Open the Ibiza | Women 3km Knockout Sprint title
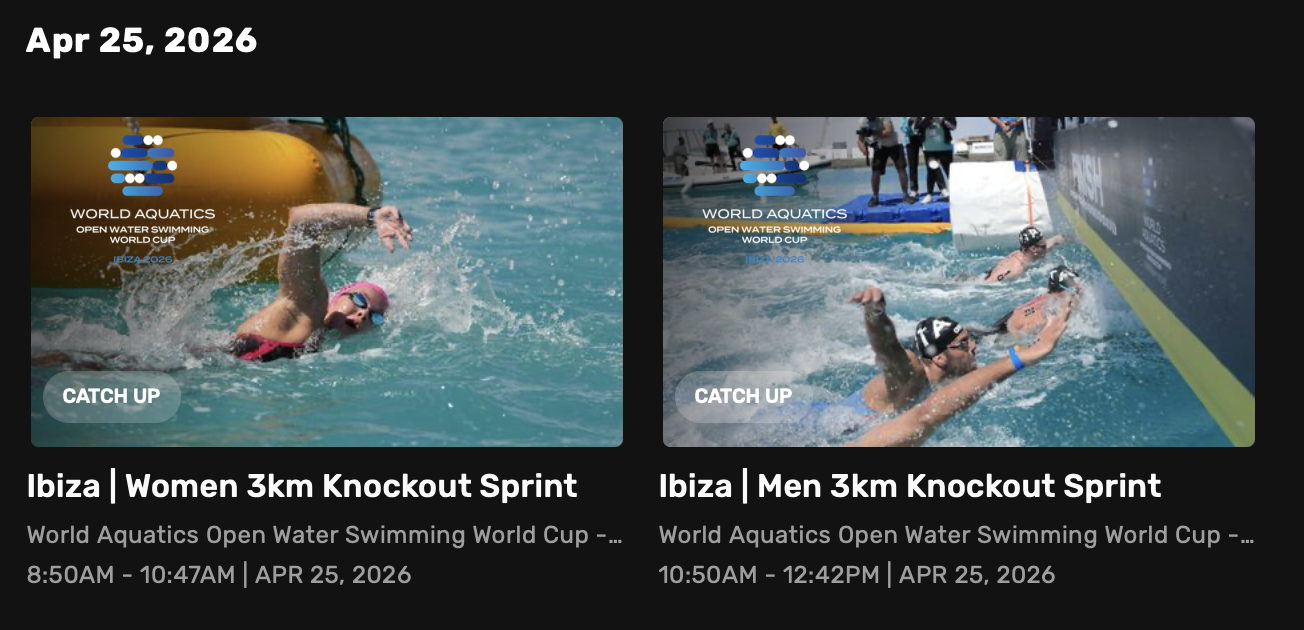Screen dimensions: 1304x630 click(x=302, y=487)
